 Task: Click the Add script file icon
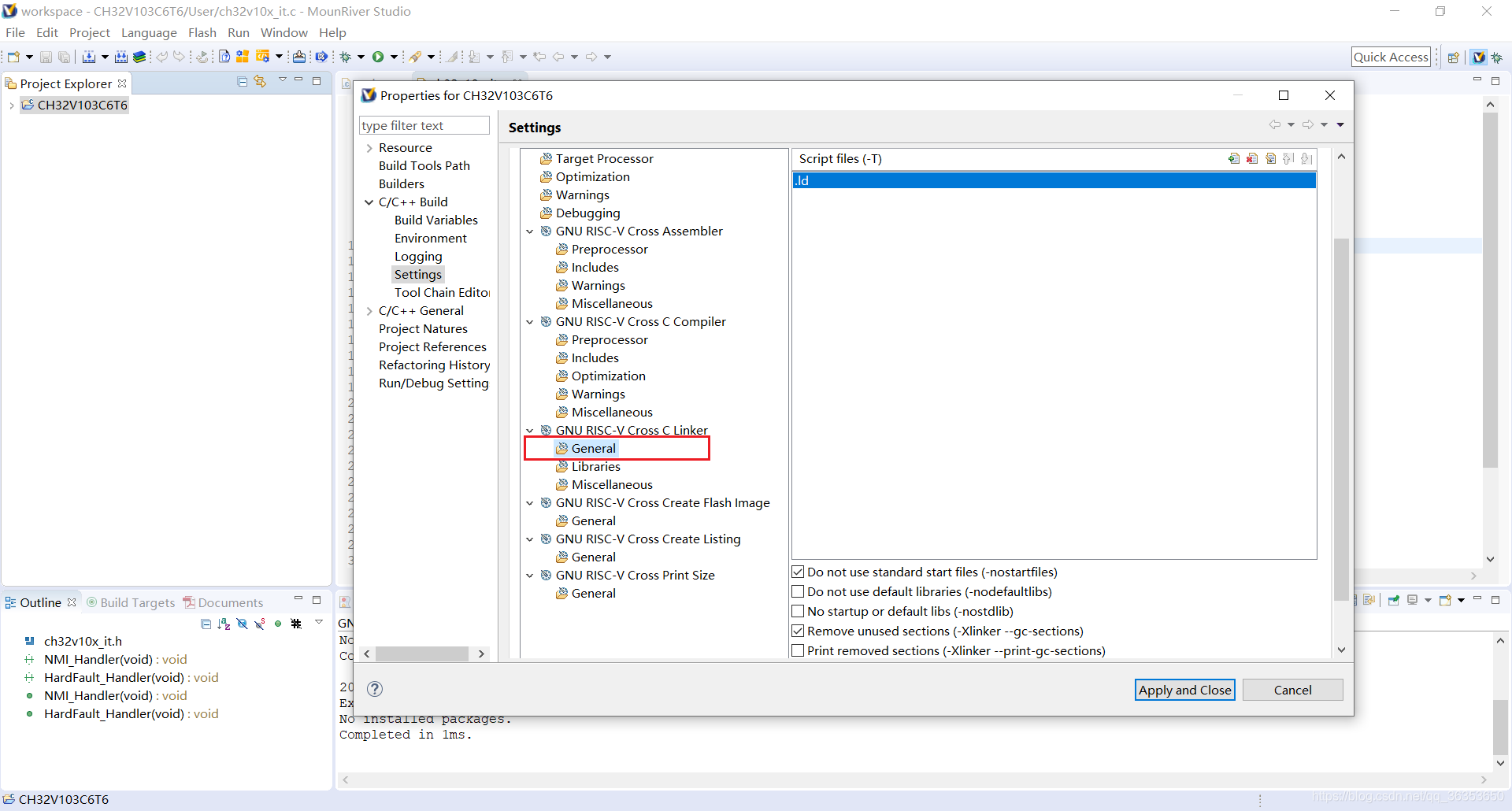(1234, 158)
